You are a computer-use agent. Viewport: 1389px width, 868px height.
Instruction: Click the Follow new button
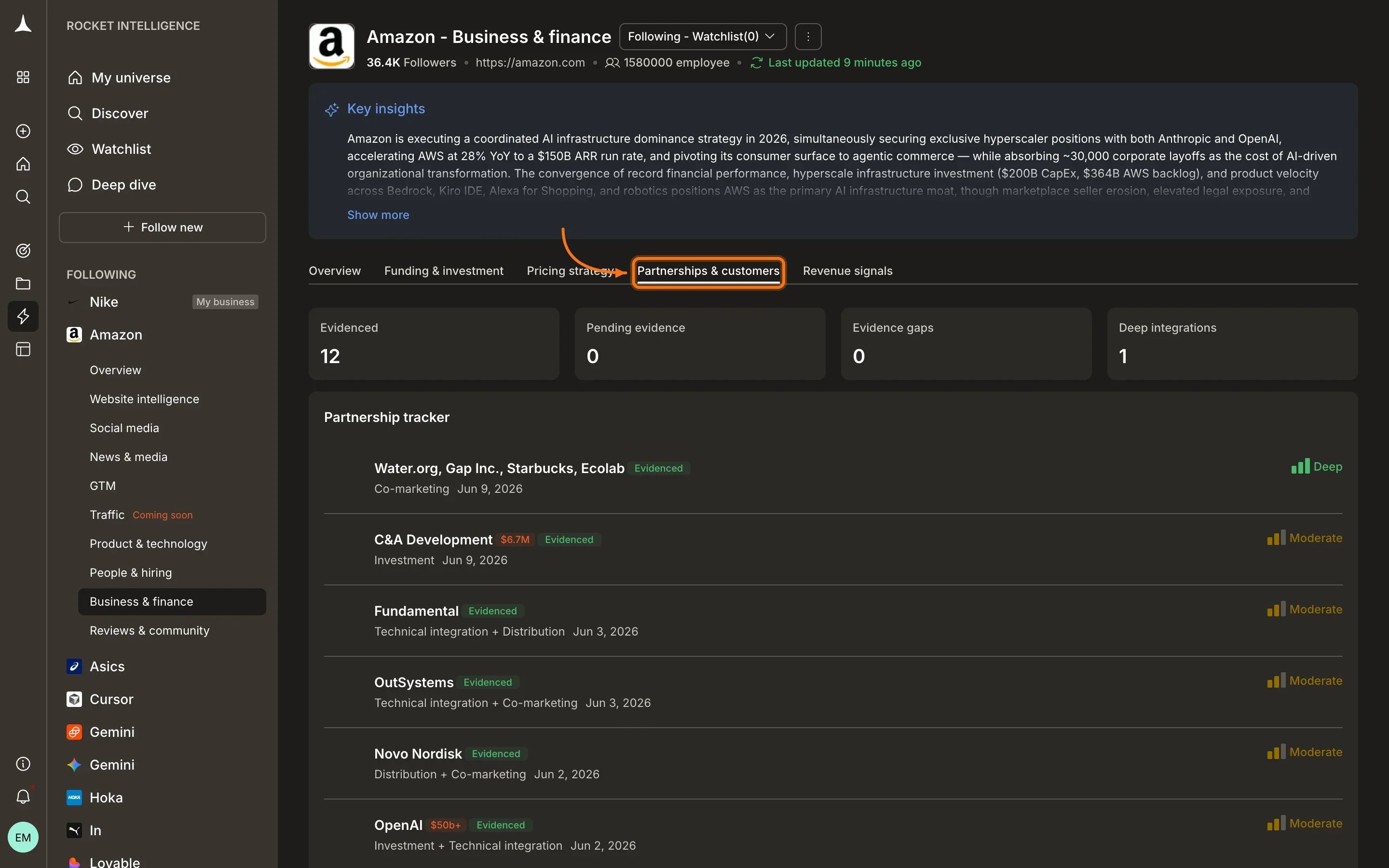coord(163,227)
